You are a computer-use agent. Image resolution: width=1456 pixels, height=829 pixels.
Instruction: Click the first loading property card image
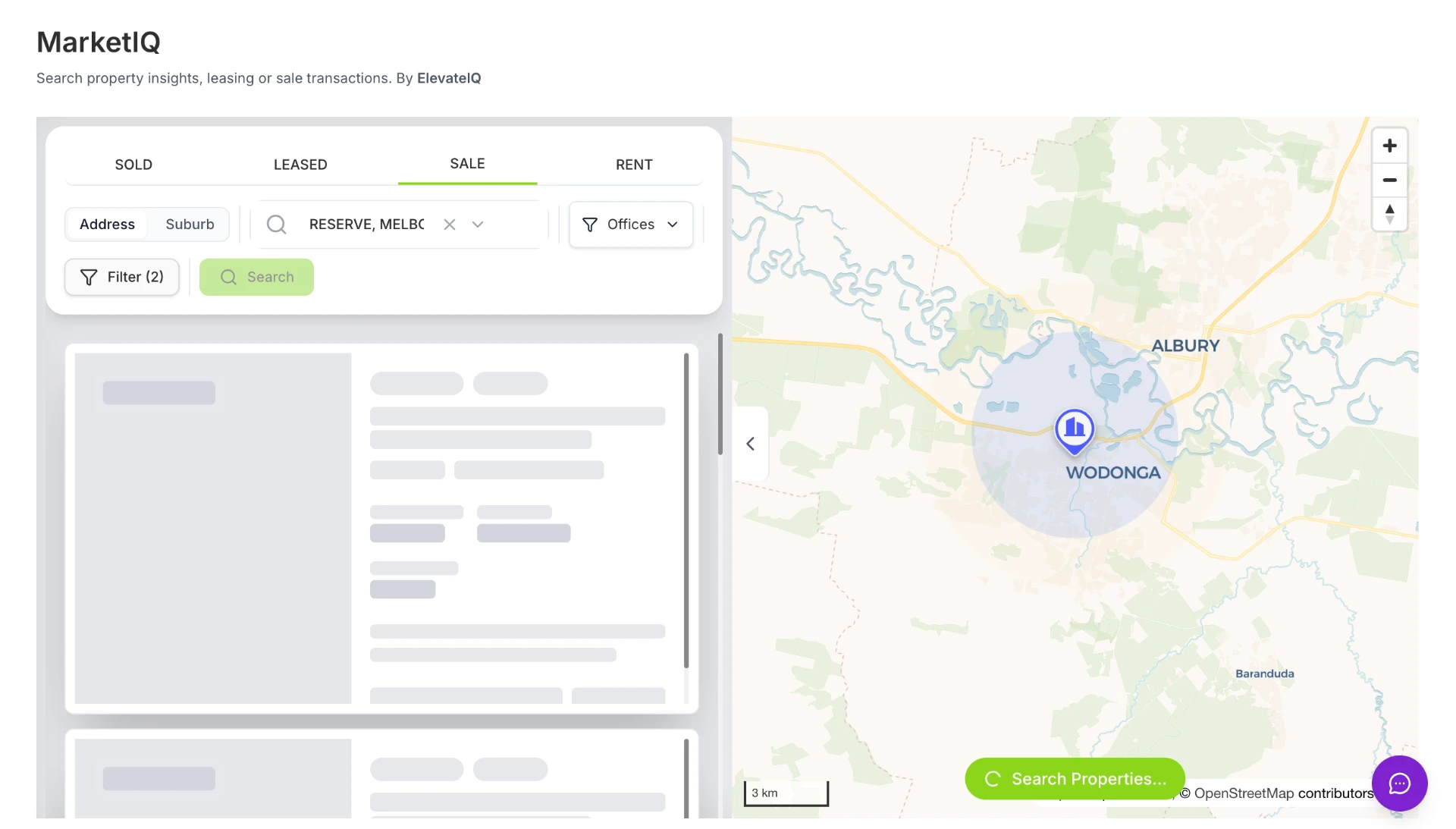click(213, 529)
